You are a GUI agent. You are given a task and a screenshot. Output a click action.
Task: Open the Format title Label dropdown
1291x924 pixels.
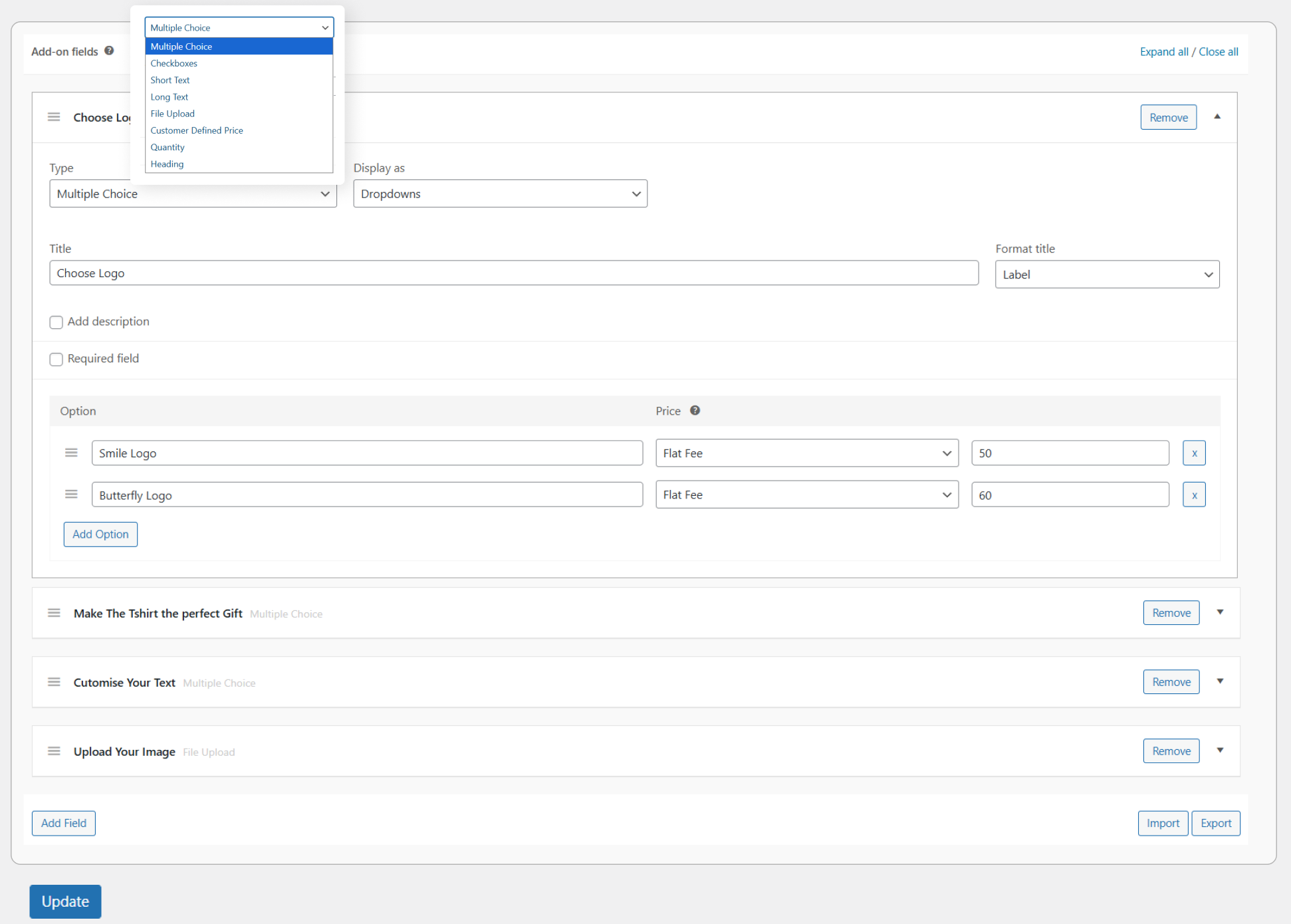(x=1107, y=275)
